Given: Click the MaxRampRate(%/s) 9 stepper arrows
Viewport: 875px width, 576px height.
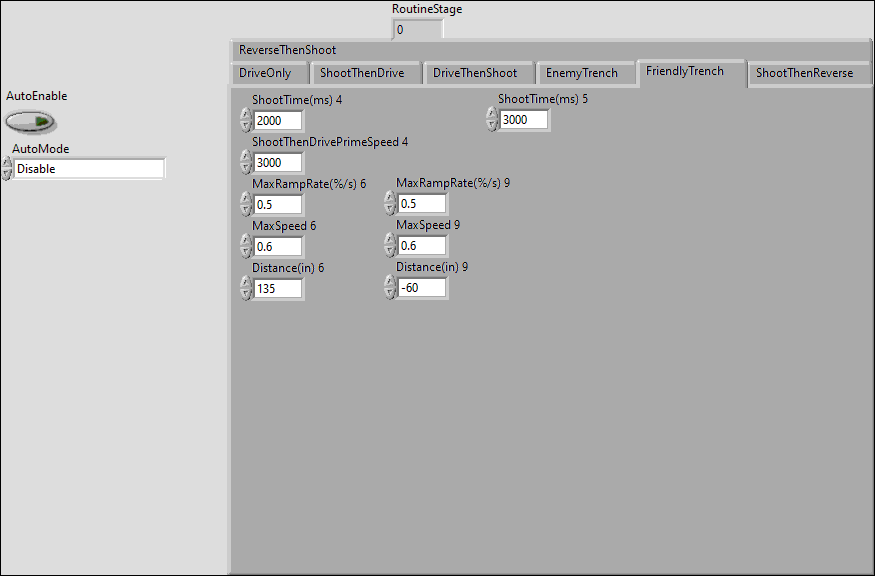Looking at the screenshot, I should click(390, 204).
